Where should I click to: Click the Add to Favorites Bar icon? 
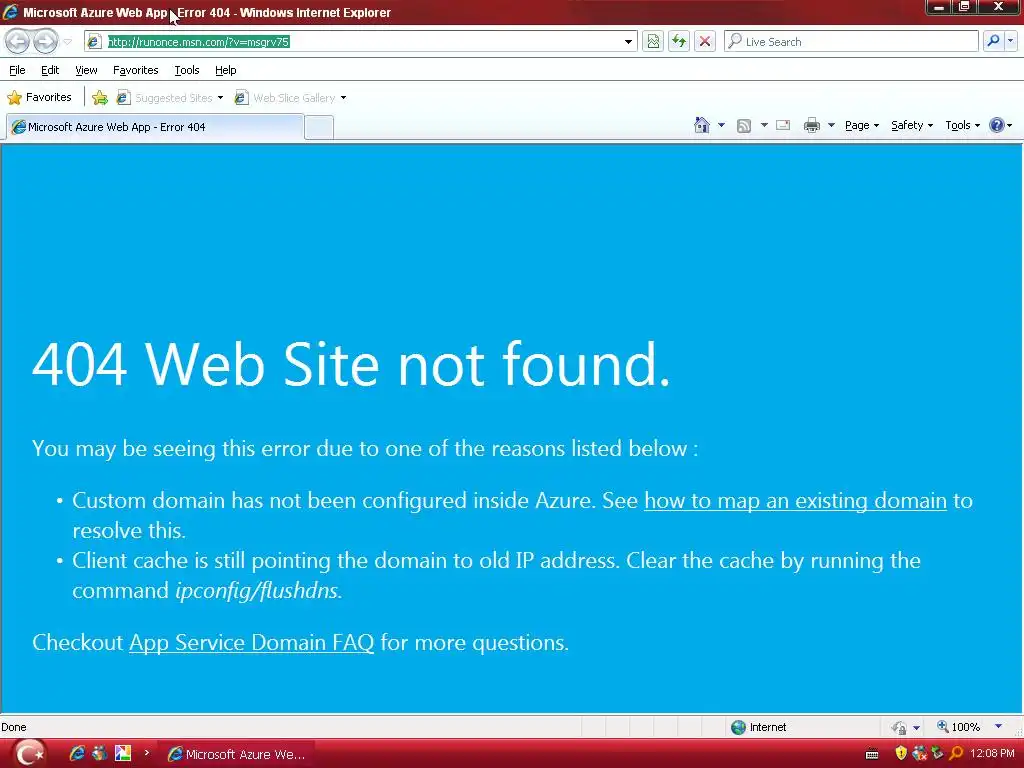(x=100, y=98)
